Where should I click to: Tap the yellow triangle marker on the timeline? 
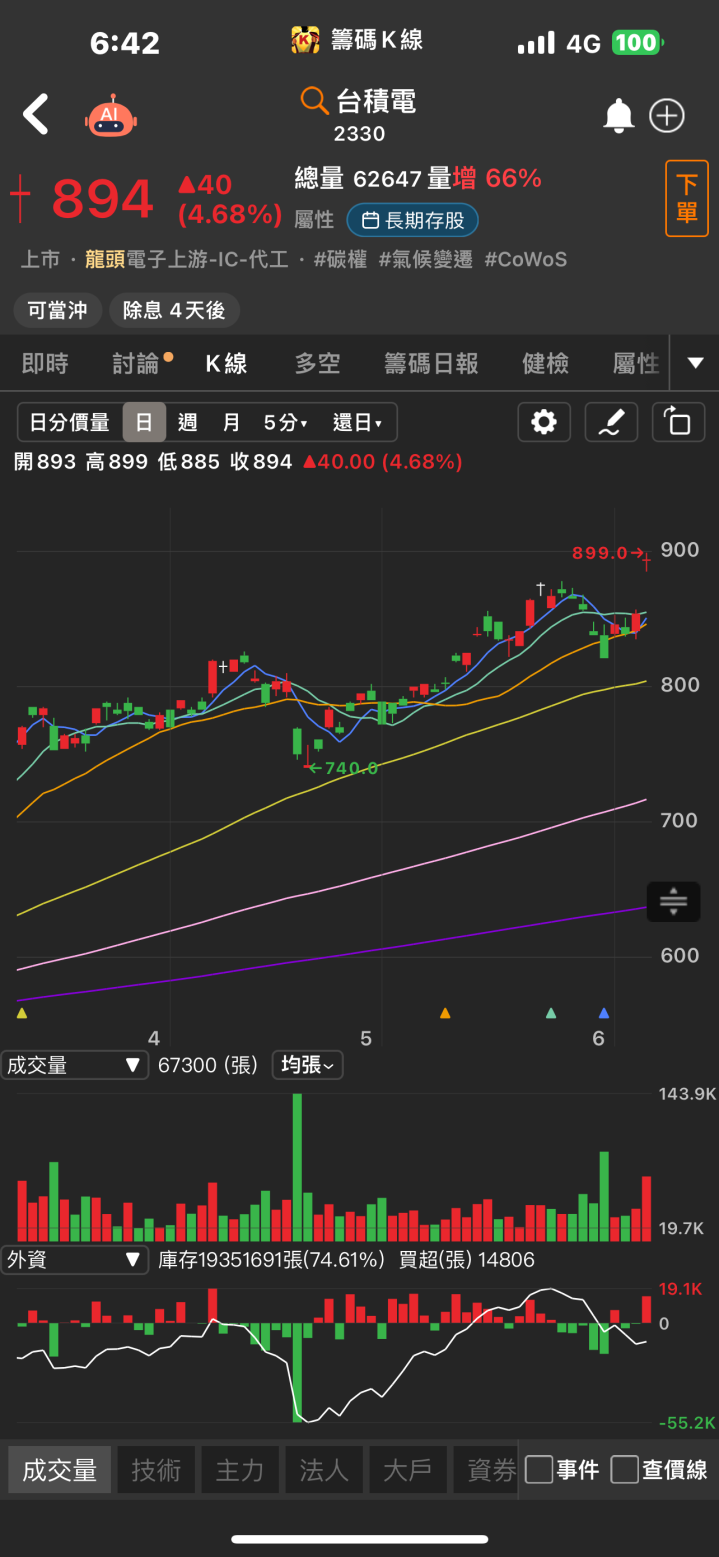tap(22, 1013)
